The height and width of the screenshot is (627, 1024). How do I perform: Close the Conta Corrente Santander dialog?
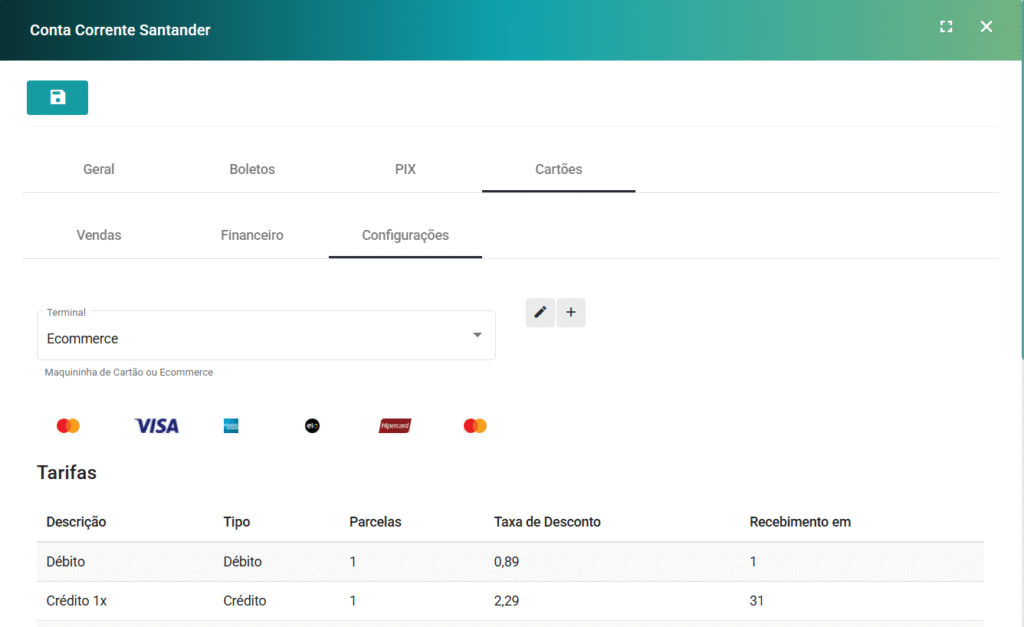(986, 27)
